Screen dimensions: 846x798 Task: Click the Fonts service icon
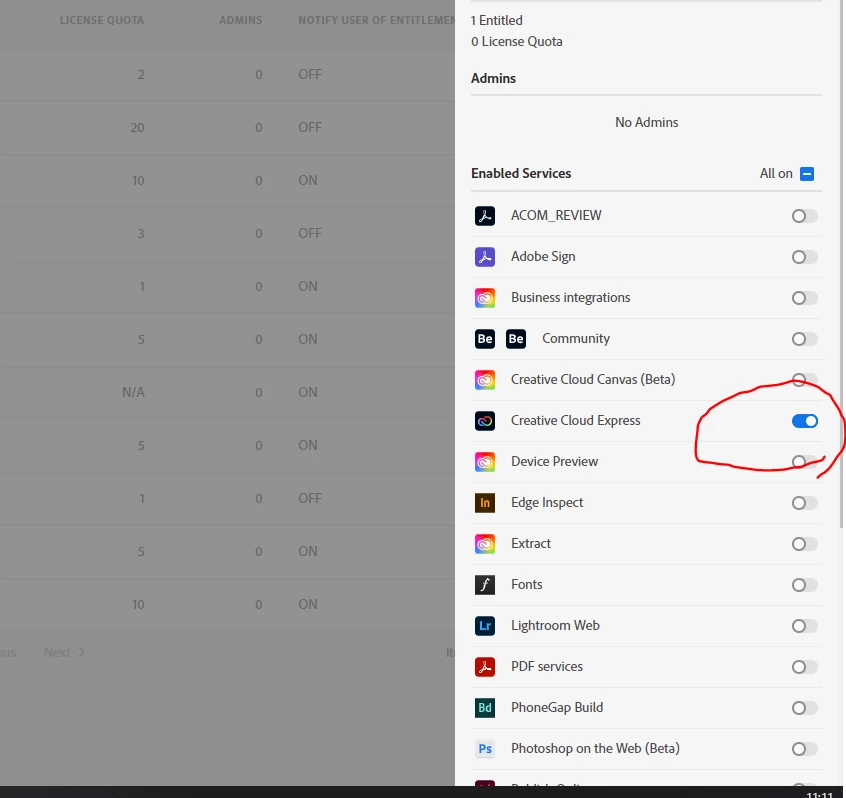(x=485, y=585)
